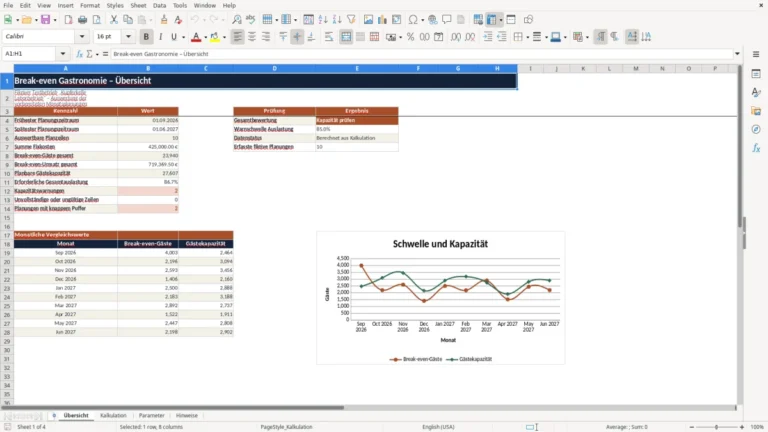This screenshot has height=432, width=768.
Task: Toggle the AutoFilter funnel icon
Action: [x=351, y=20]
